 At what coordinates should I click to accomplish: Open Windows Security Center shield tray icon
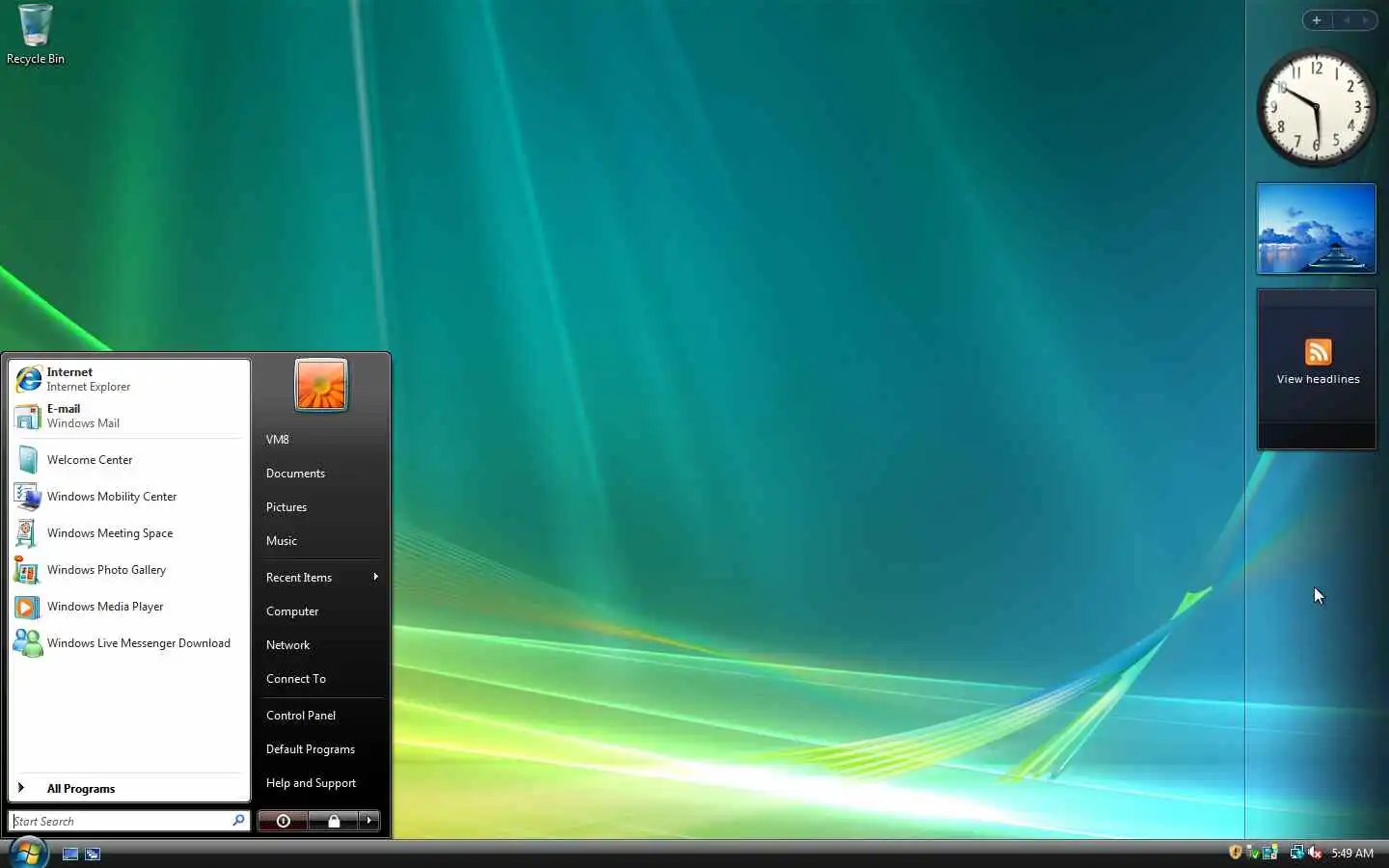tap(1235, 852)
